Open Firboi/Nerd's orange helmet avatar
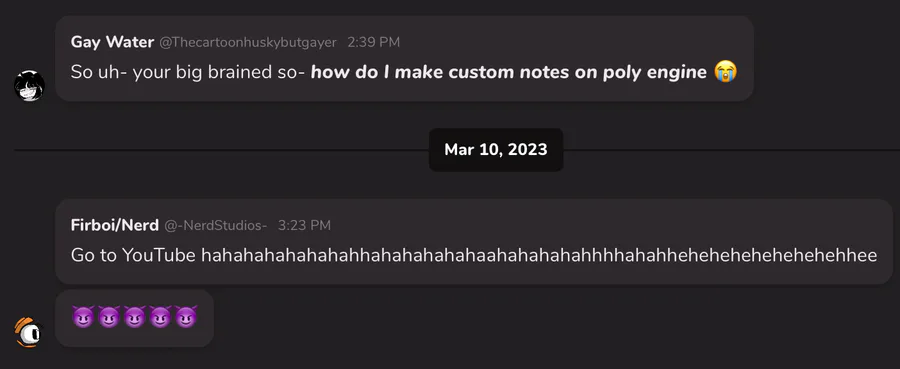The height and width of the screenshot is (369, 900). point(28,332)
